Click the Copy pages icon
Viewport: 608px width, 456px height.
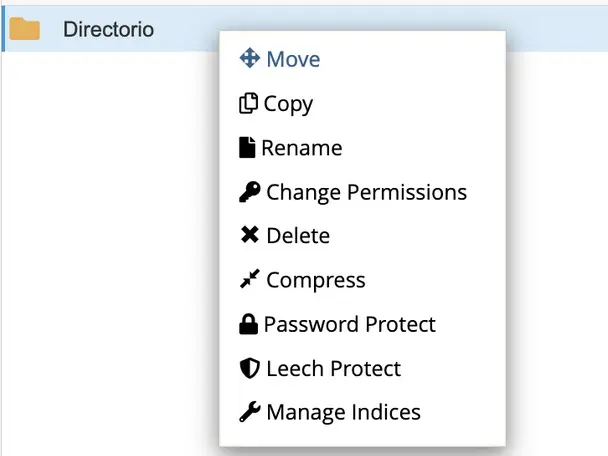coord(248,103)
